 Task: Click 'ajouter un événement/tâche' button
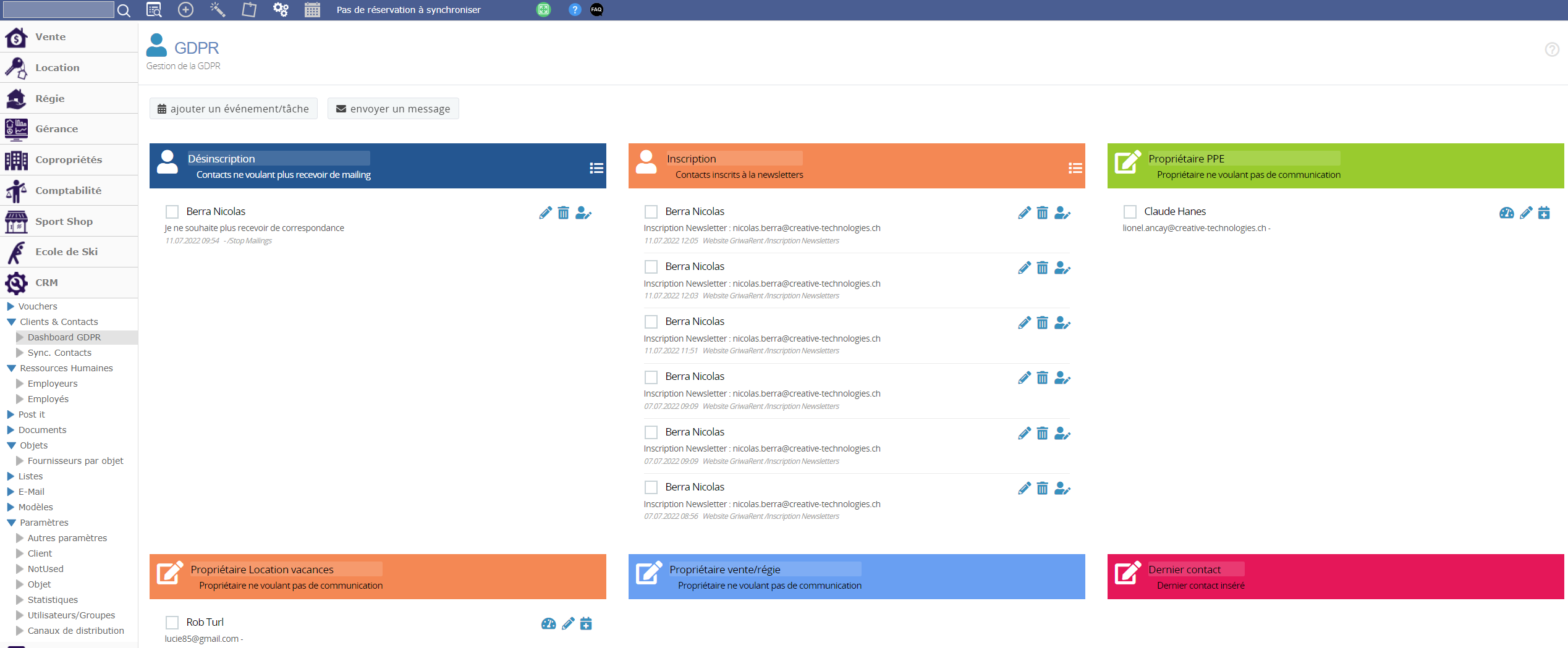click(x=233, y=109)
